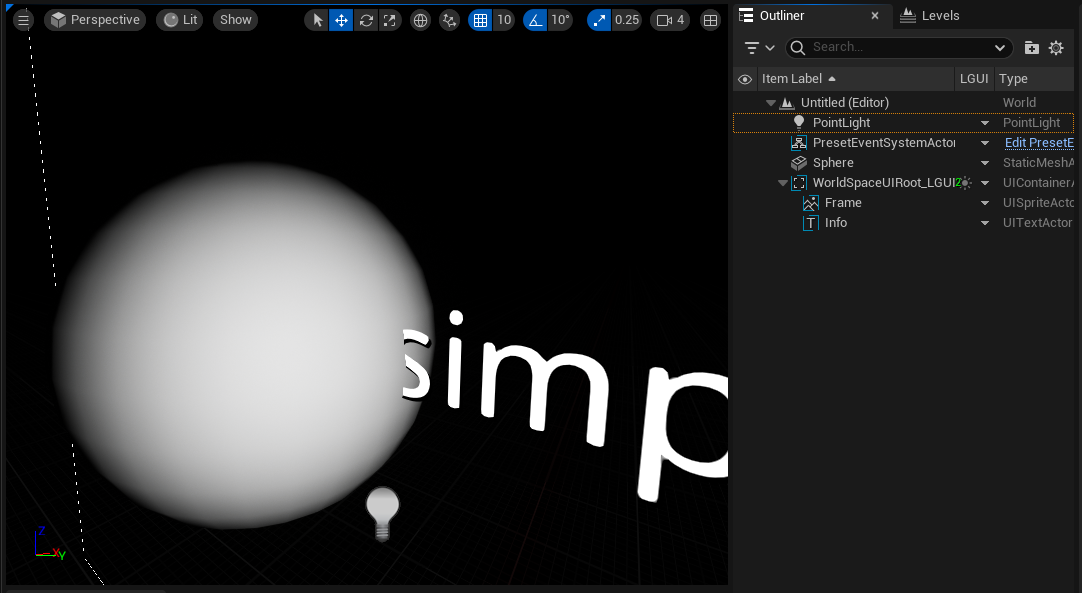Click the surface snapping icon
The width and height of the screenshot is (1082, 593).
pos(450,20)
